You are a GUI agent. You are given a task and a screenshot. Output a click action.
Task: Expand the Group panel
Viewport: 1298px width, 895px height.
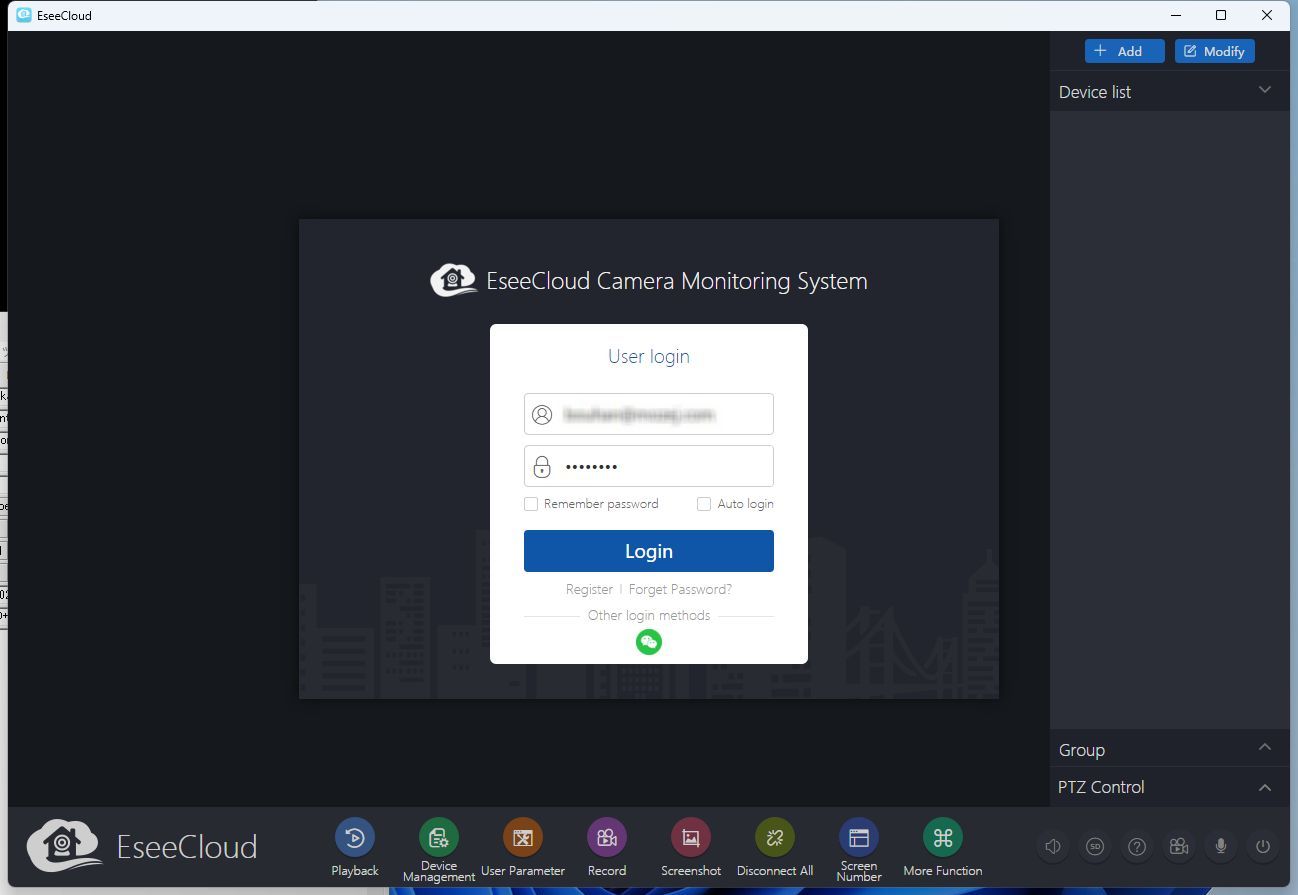click(x=1264, y=749)
